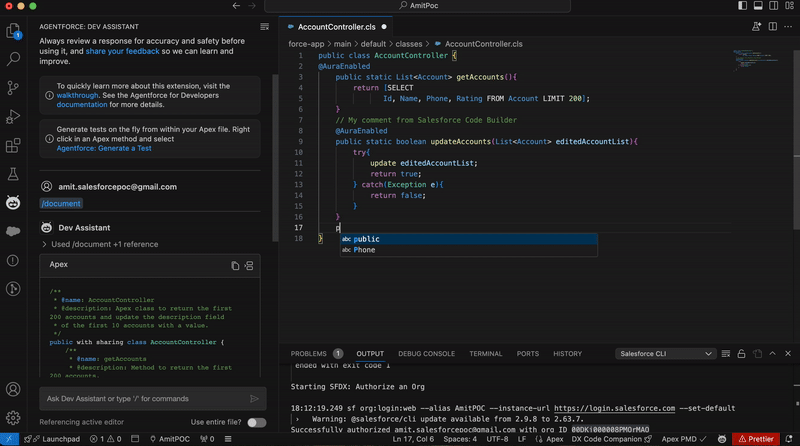This screenshot has height=446, width=800.
Task: Open the Manage gear in activity bar
Action: pyautogui.click(x=13, y=418)
